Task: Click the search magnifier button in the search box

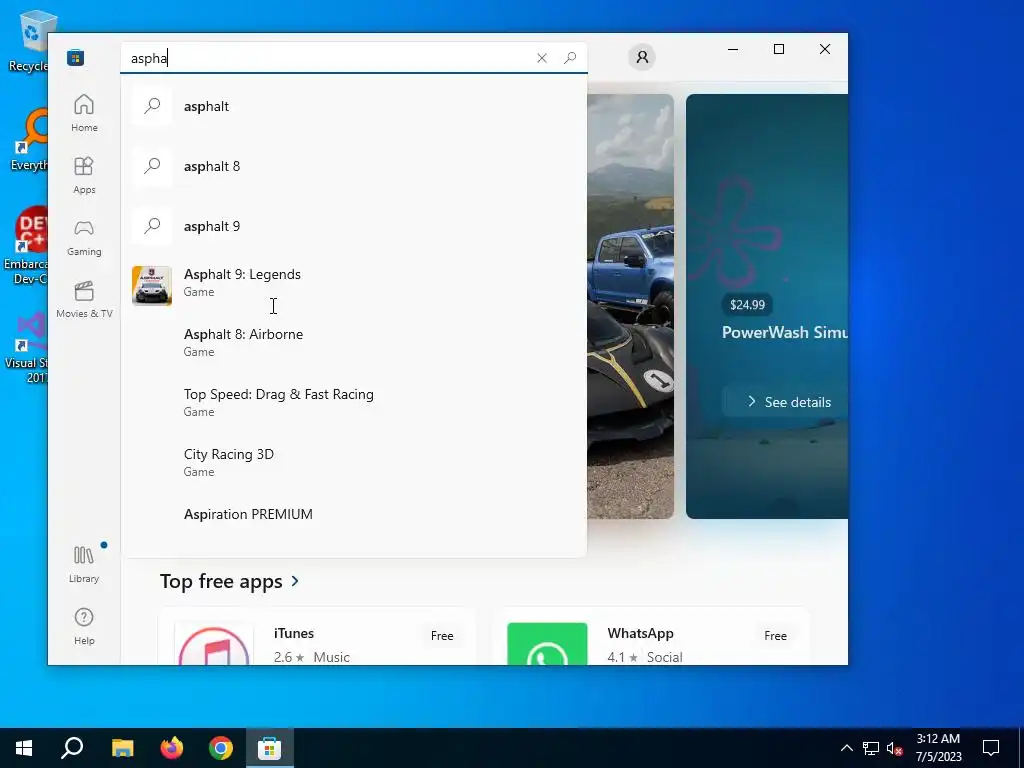Action: (570, 58)
